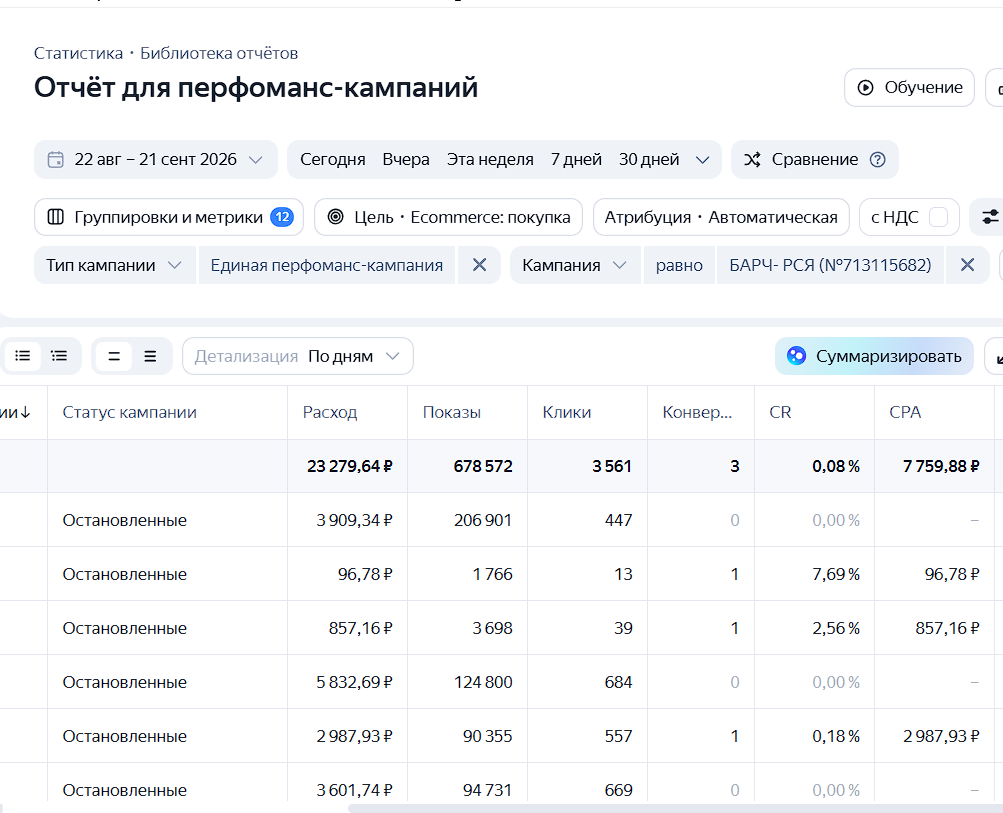Image resolution: width=1003 pixels, height=813 pixels.
Task: Remove the Тип кампании filter
Action: click(x=479, y=265)
